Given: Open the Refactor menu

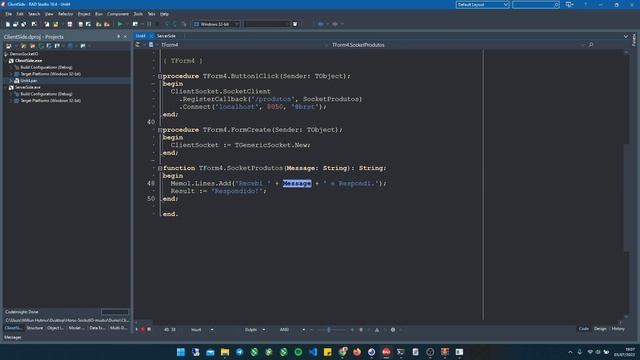Looking at the screenshot, I should click(65, 14).
